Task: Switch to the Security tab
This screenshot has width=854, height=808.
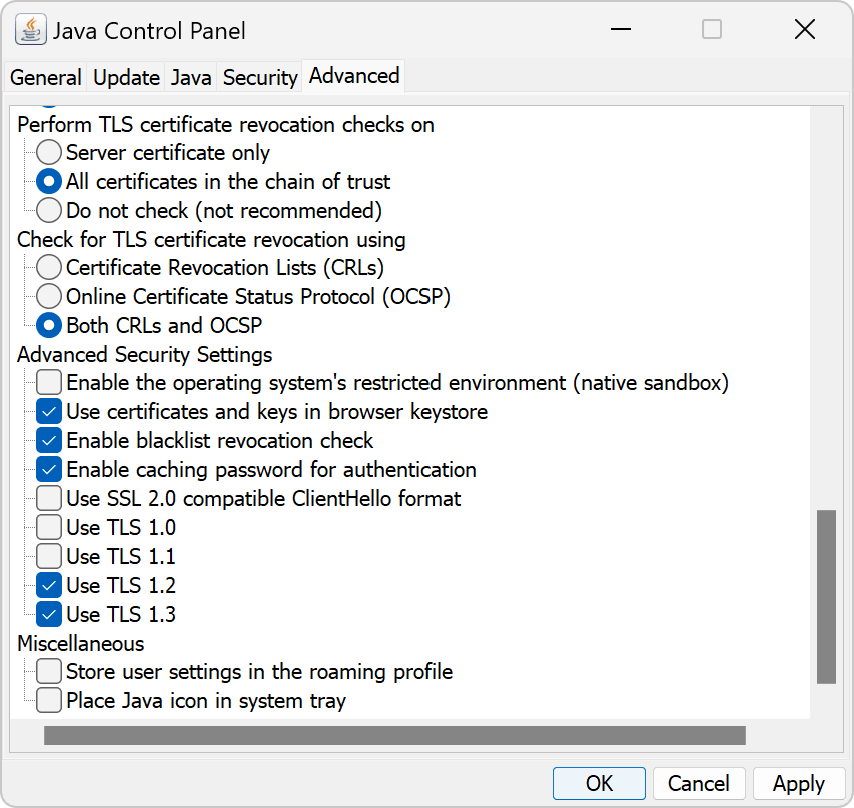Action: coord(259,77)
